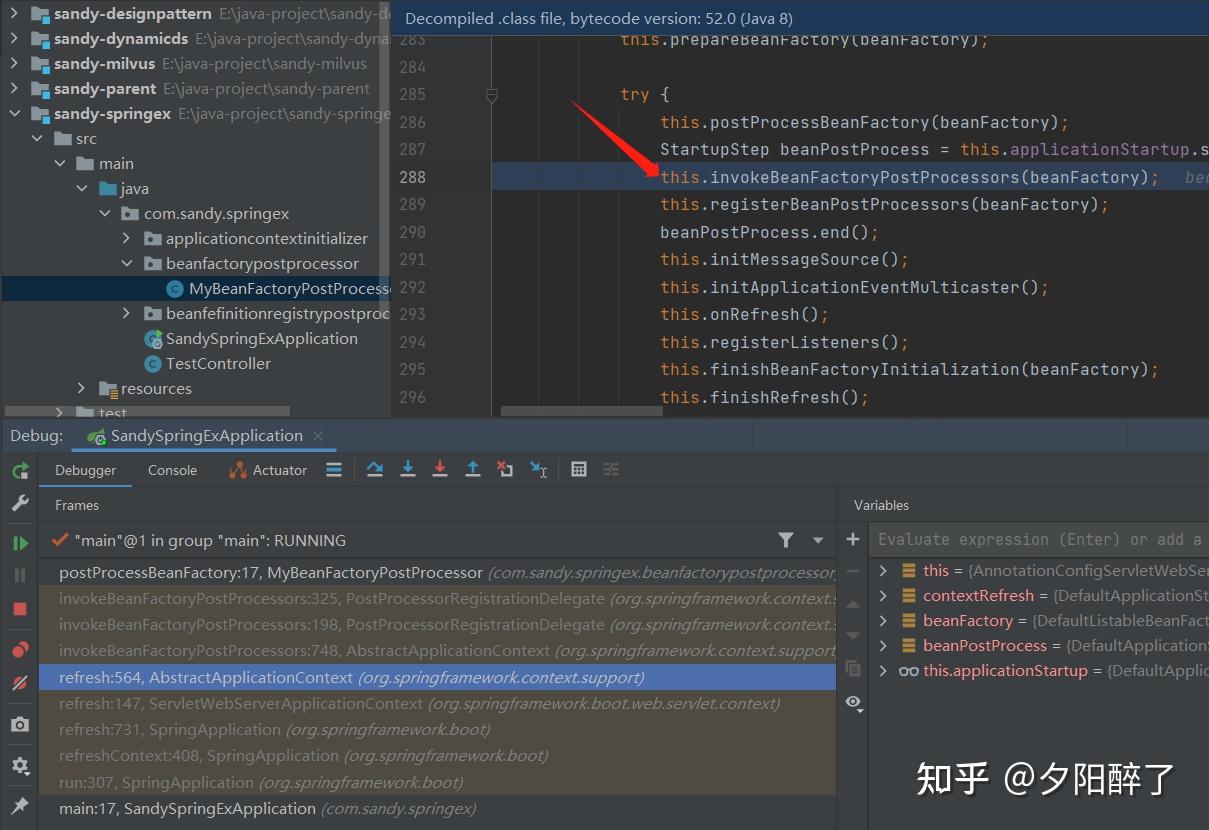Add a new watch with the plus button
The width and height of the screenshot is (1209, 830).
tap(852, 539)
